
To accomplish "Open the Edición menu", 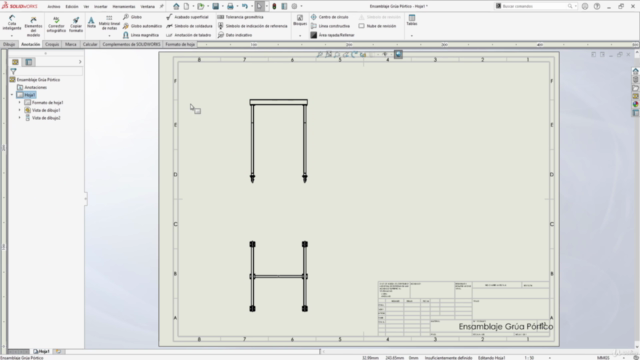I will (71, 7).
